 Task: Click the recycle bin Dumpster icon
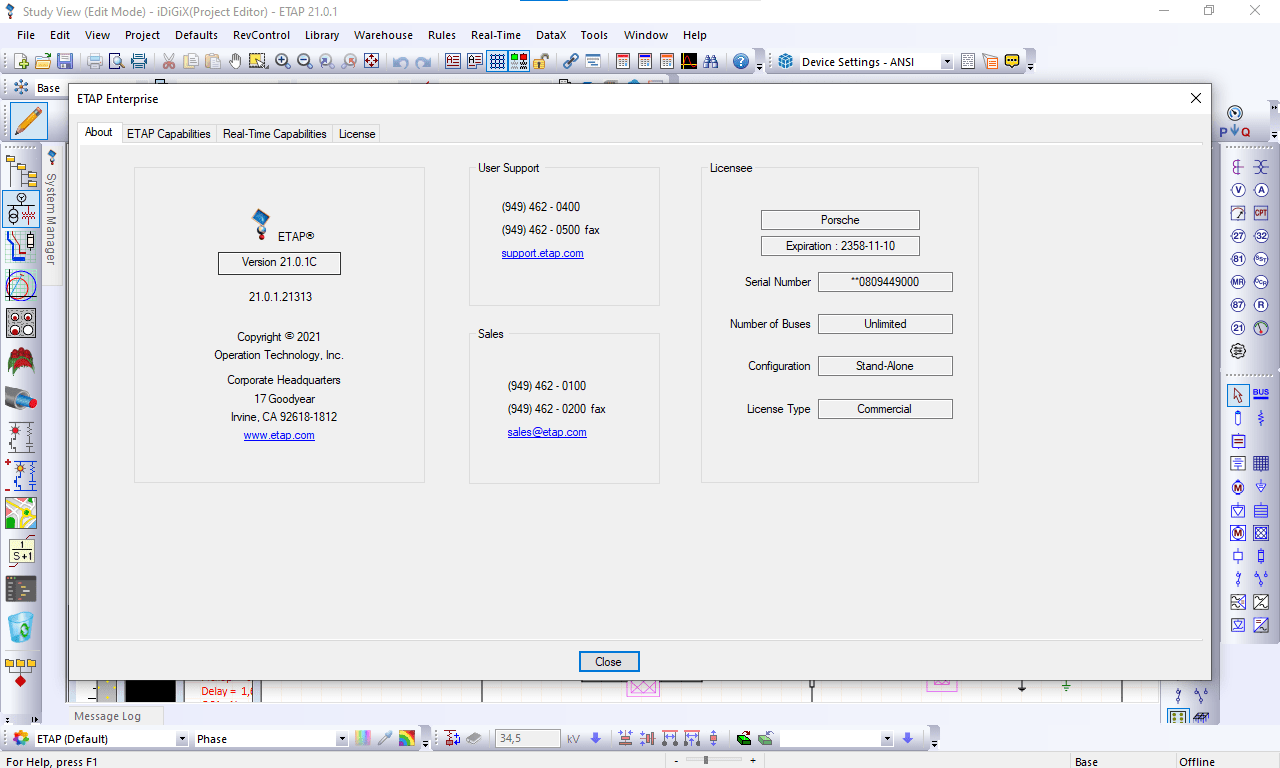coord(22,627)
